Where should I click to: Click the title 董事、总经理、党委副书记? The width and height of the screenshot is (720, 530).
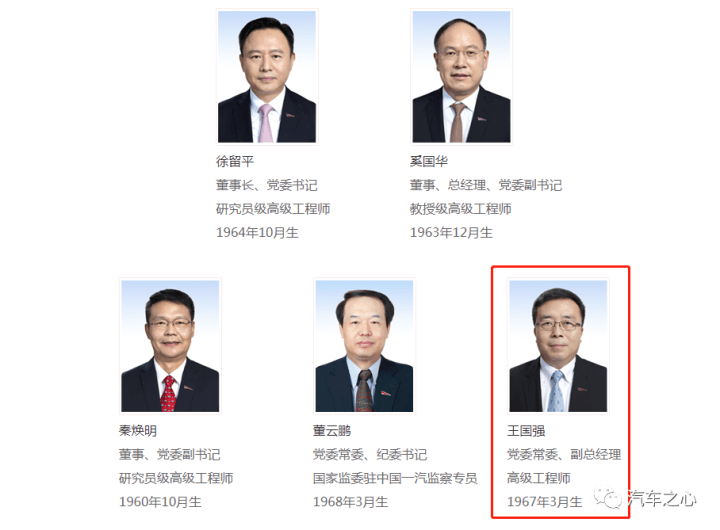click(486, 185)
